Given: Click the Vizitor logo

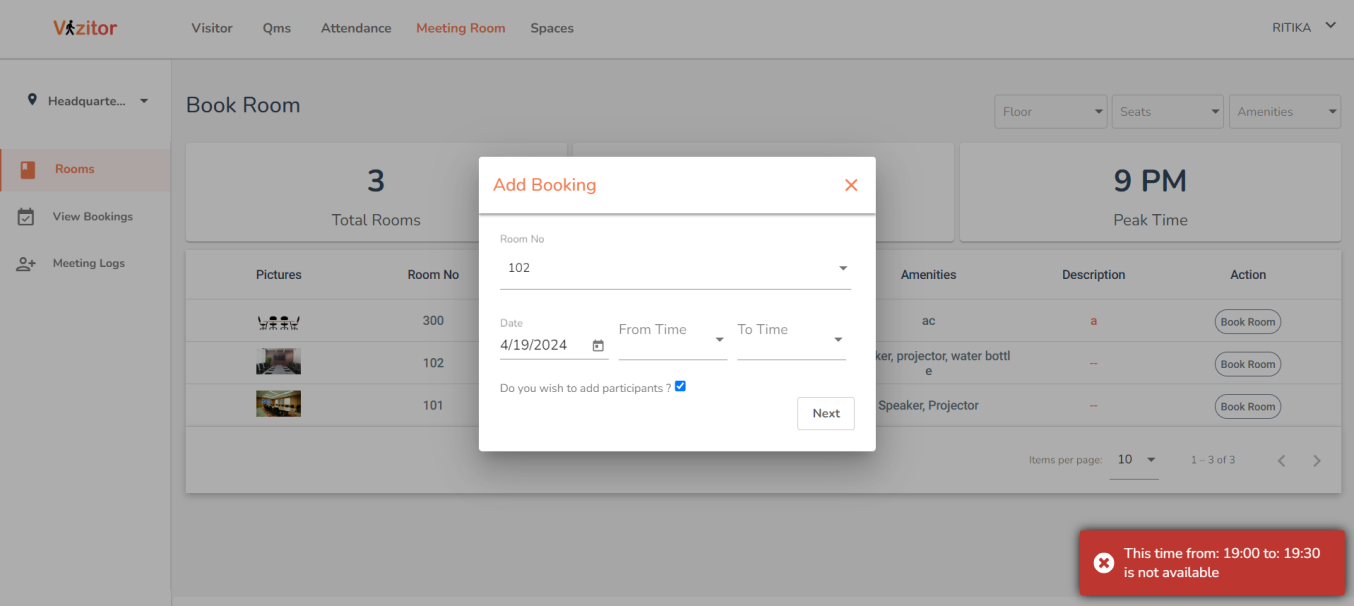Looking at the screenshot, I should point(84,28).
